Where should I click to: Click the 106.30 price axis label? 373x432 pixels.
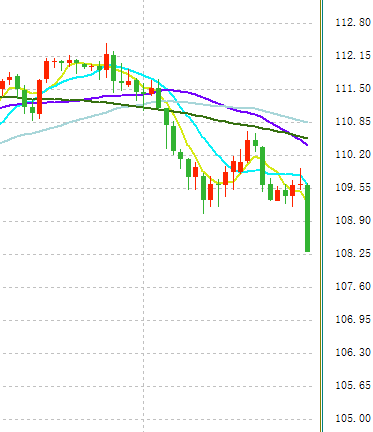[353, 352]
